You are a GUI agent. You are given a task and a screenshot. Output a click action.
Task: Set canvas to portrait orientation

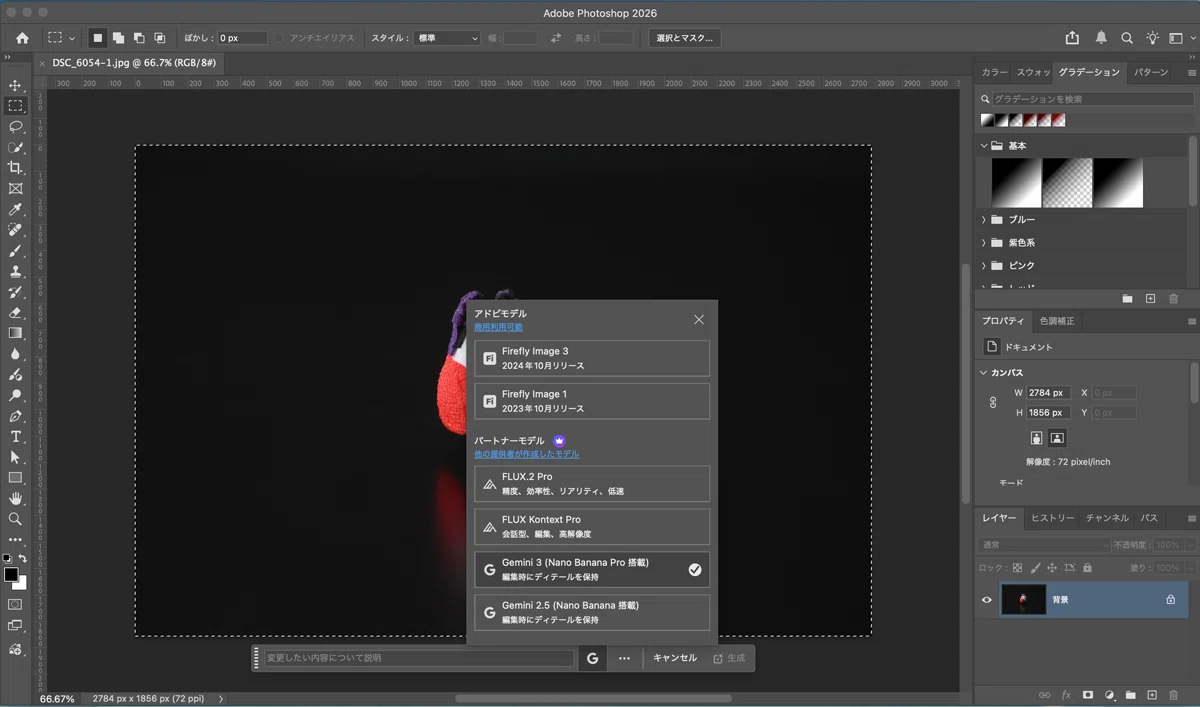pyautogui.click(x=1037, y=438)
